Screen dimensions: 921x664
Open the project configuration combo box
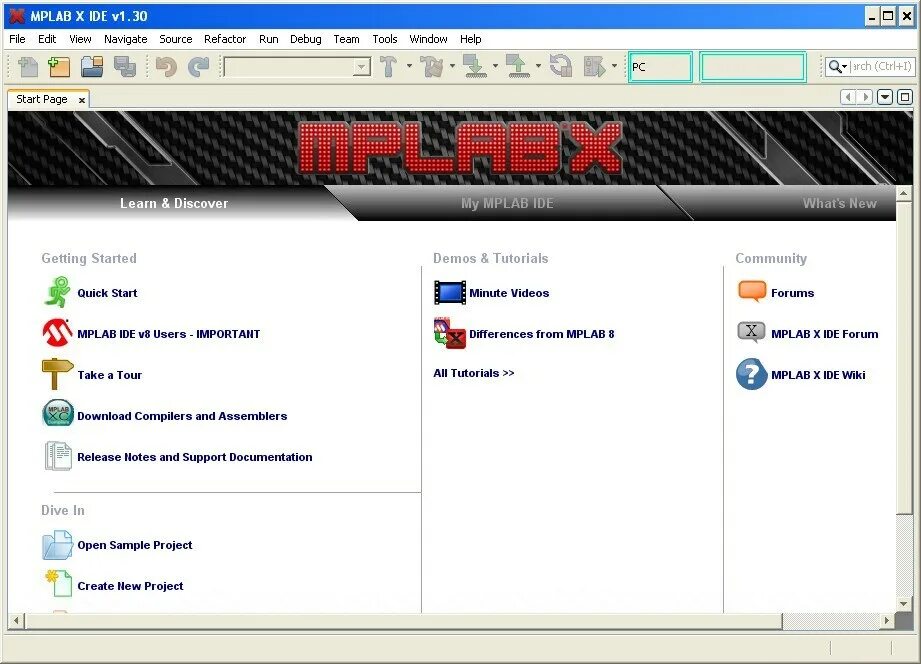pos(297,66)
